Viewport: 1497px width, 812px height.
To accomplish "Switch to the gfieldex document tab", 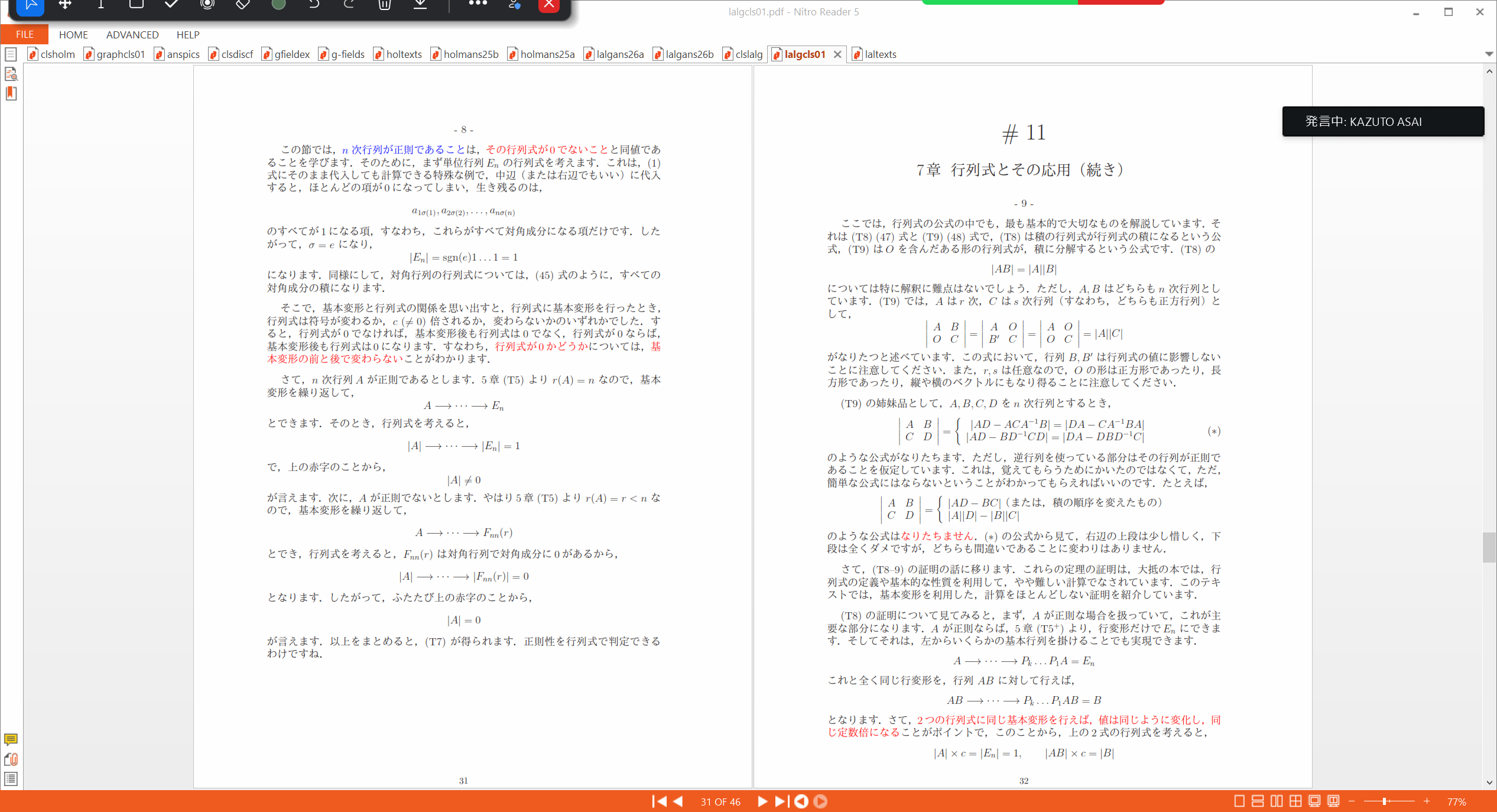I will [286, 54].
